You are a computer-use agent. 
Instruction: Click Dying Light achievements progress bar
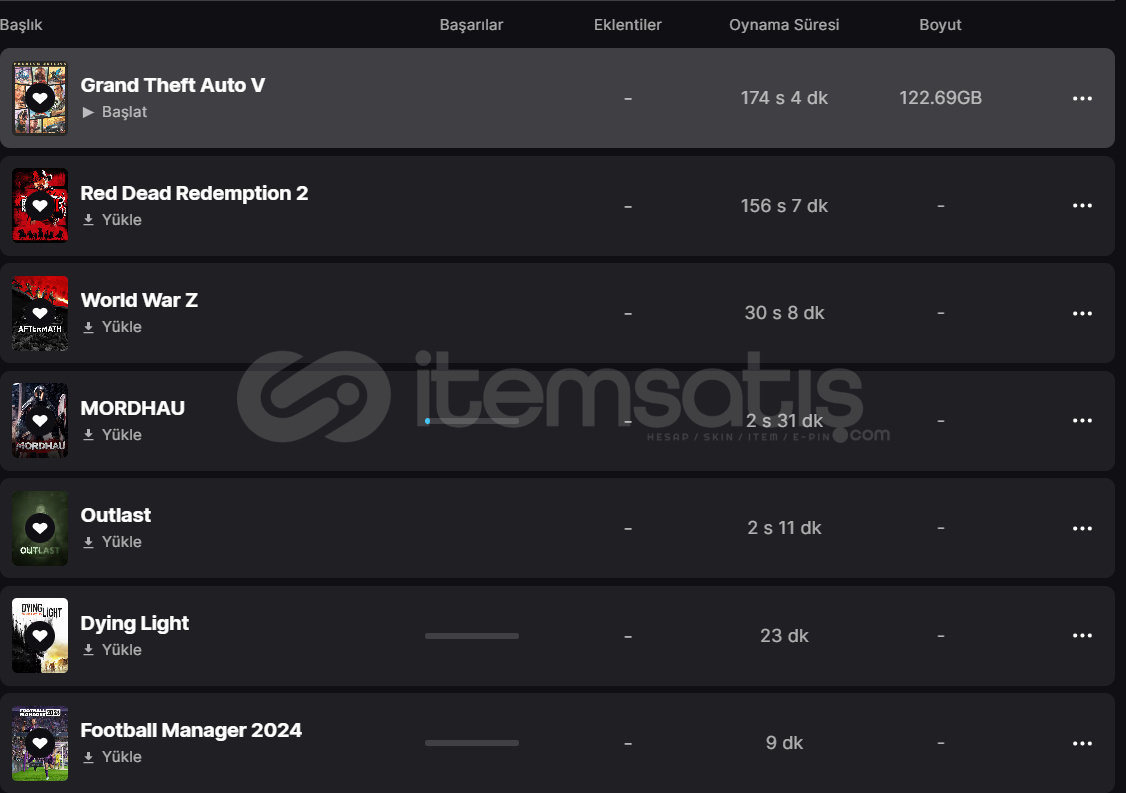pyautogui.click(x=472, y=636)
